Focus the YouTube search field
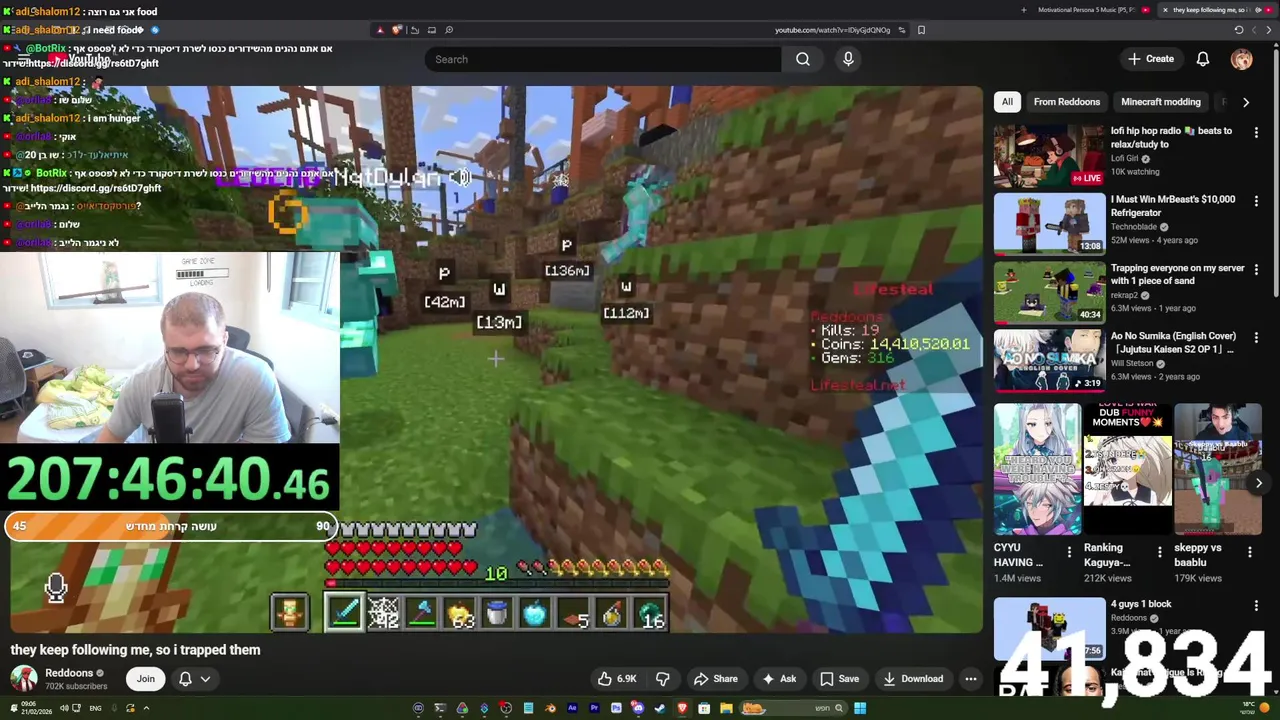This screenshot has width=1280, height=720. (604, 59)
